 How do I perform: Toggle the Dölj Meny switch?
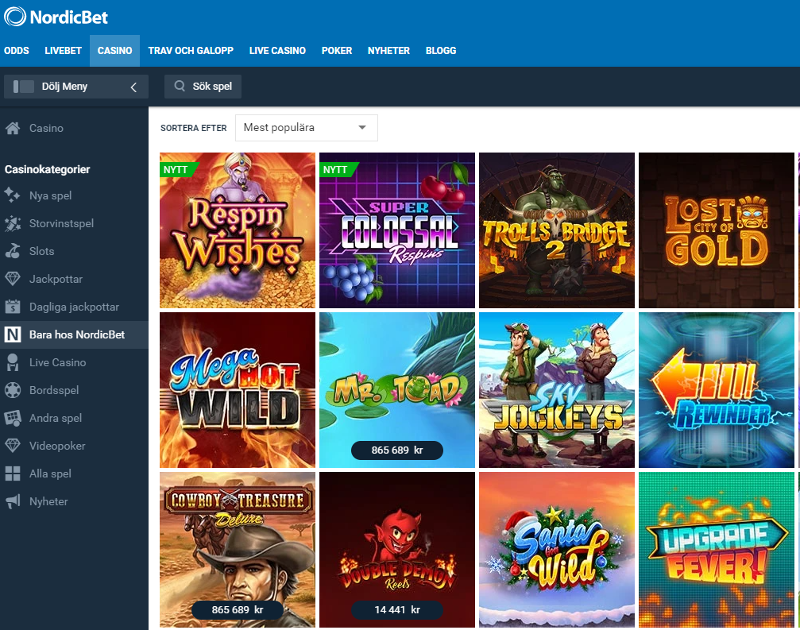(x=23, y=86)
